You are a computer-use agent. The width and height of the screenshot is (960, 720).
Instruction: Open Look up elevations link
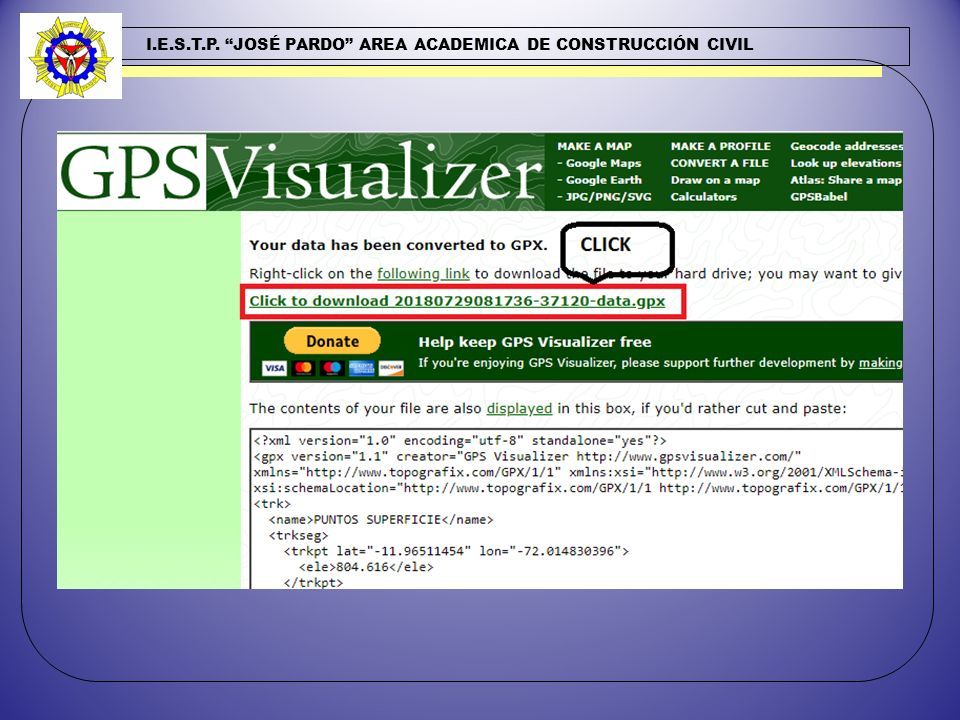point(846,163)
